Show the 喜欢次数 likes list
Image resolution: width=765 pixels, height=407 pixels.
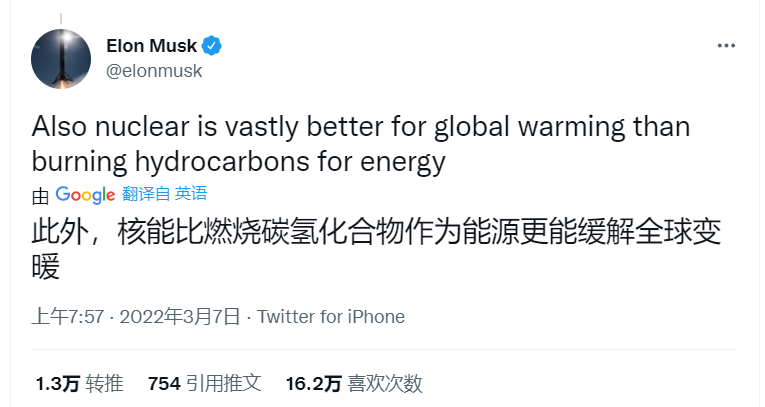click(x=385, y=383)
